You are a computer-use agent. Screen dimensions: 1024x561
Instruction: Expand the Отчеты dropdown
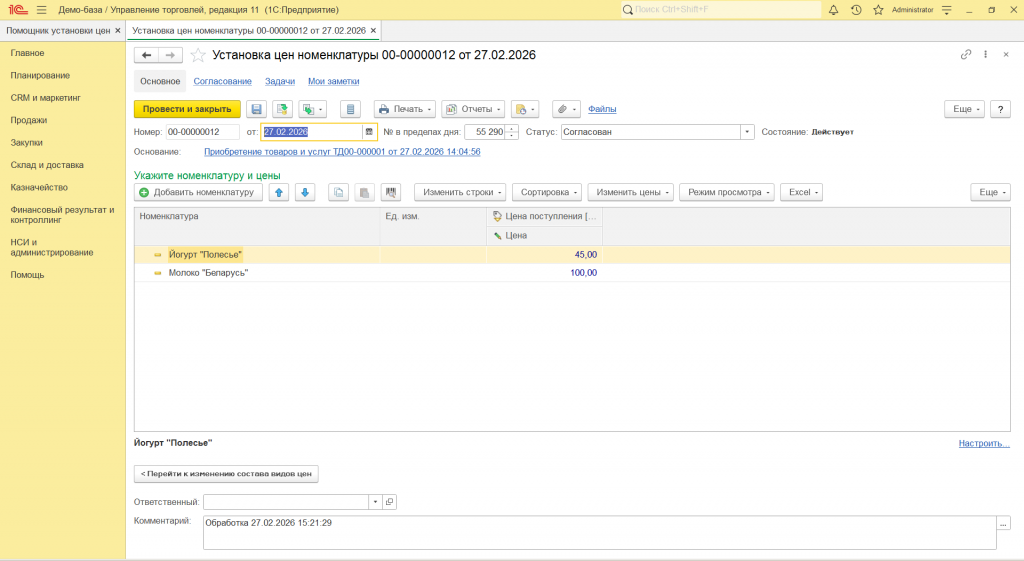coord(473,109)
